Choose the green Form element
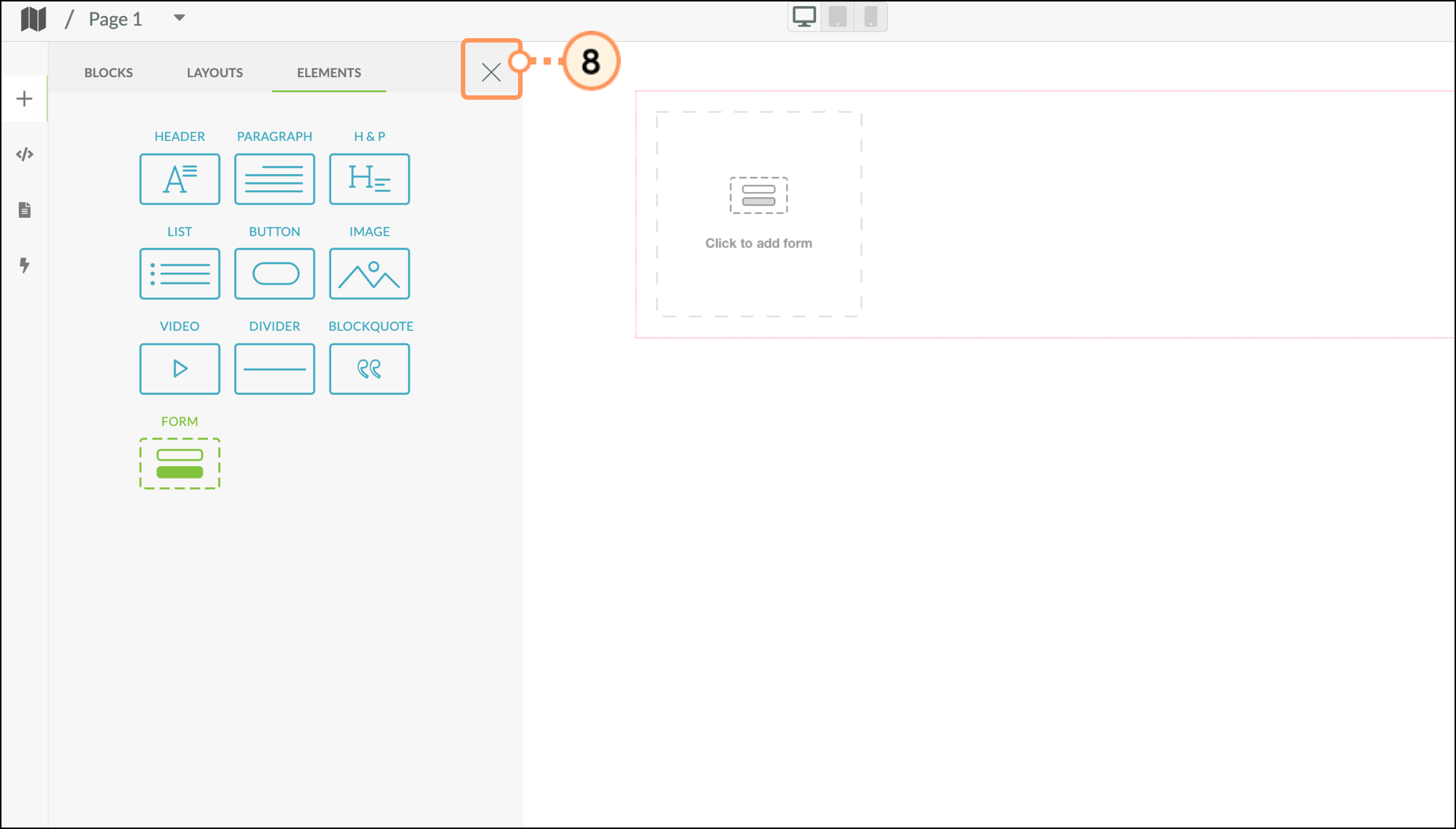Viewport: 1456px width, 829px height. (x=179, y=464)
